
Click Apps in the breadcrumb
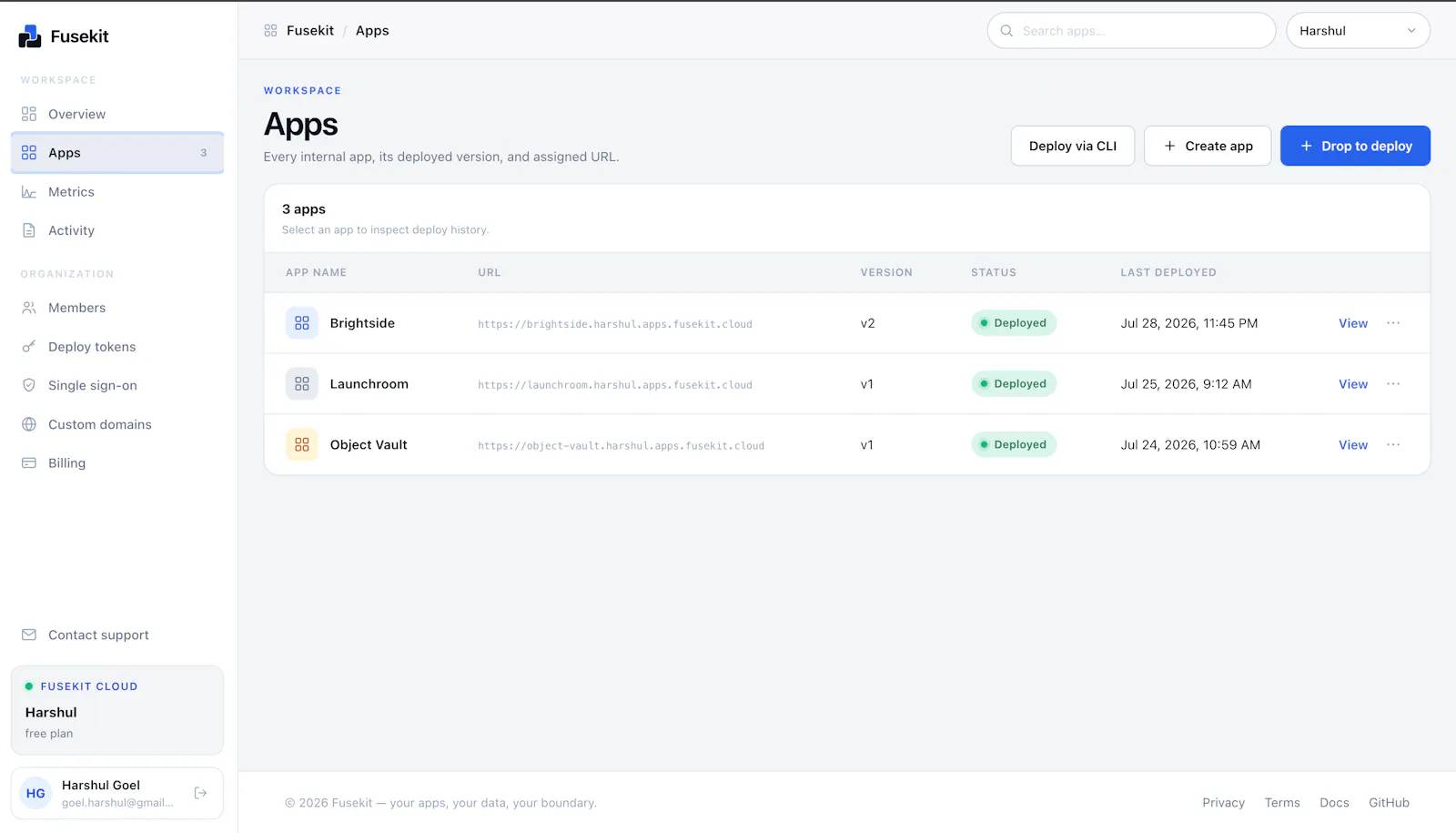coord(372,31)
